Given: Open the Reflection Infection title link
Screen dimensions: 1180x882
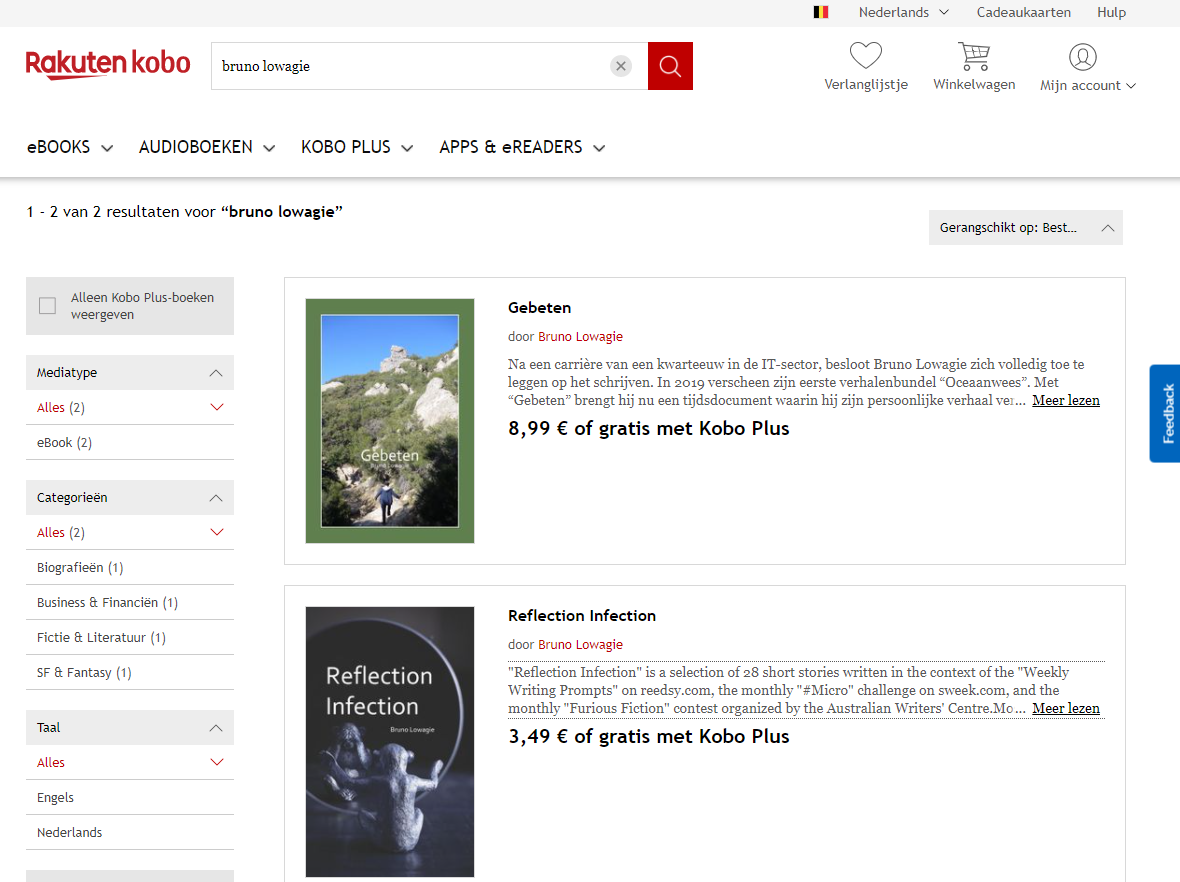Looking at the screenshot, I should point(582,616).
